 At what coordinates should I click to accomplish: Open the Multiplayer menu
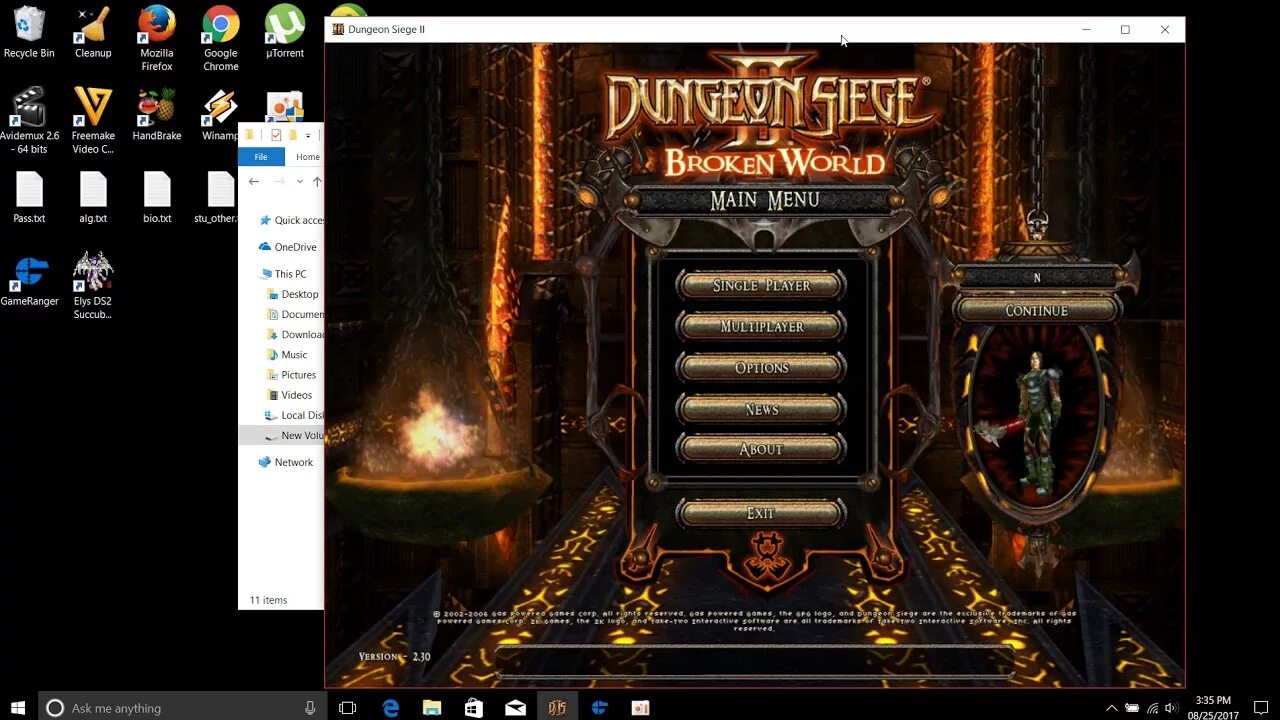click(761, 326)
